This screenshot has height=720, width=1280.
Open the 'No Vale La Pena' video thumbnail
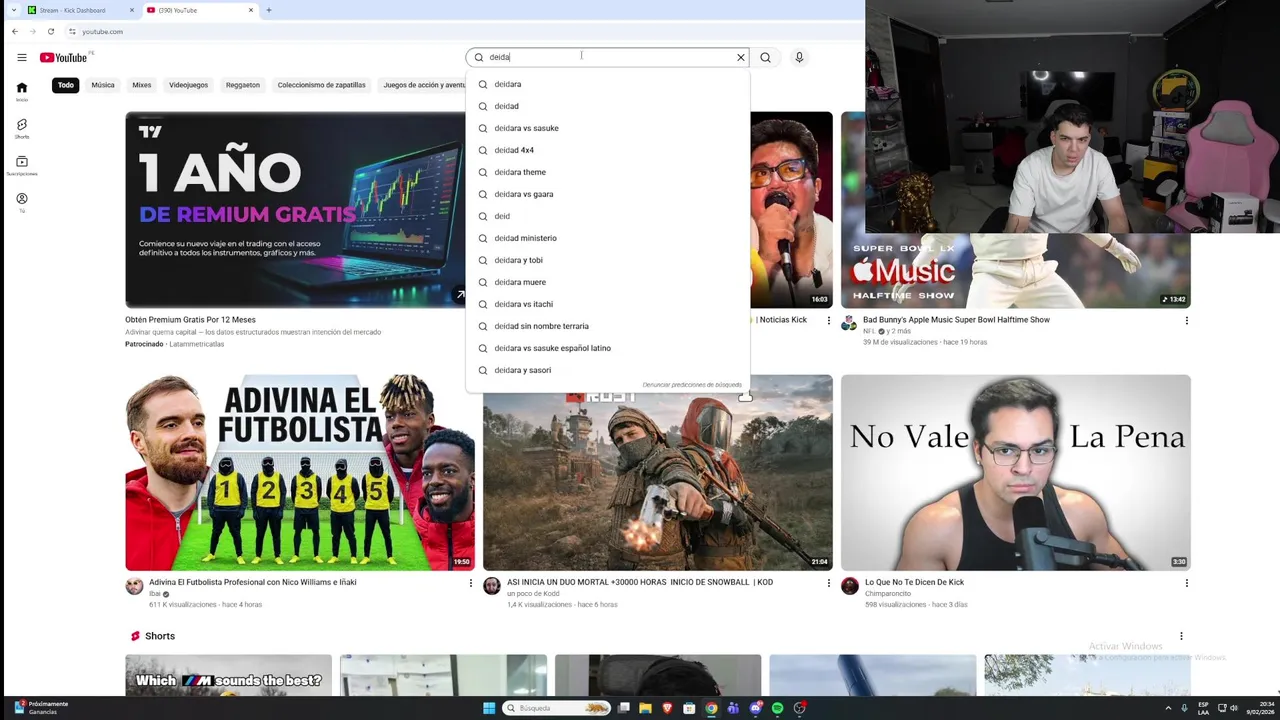pos(1015,472)
